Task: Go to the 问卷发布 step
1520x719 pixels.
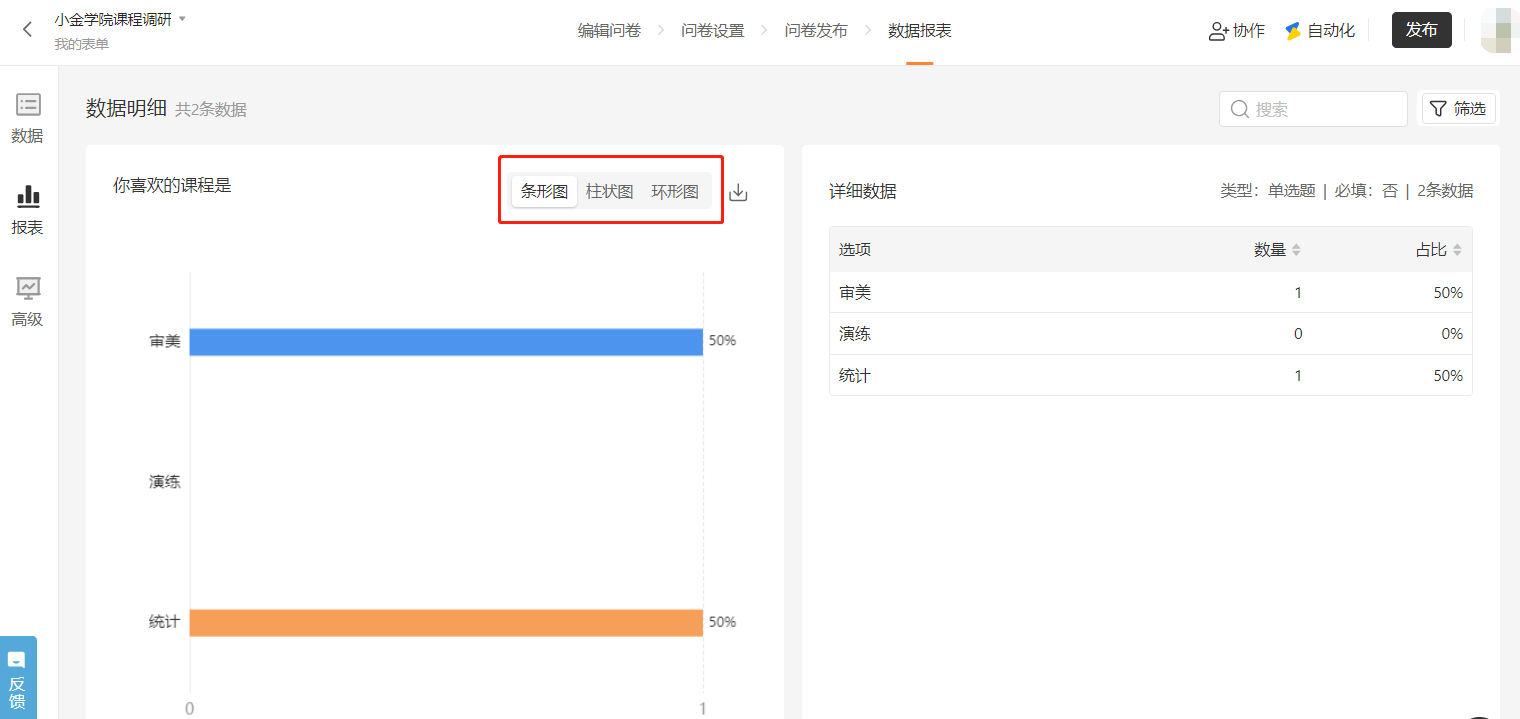Action: pyautogui.click(x=816, y=31)
